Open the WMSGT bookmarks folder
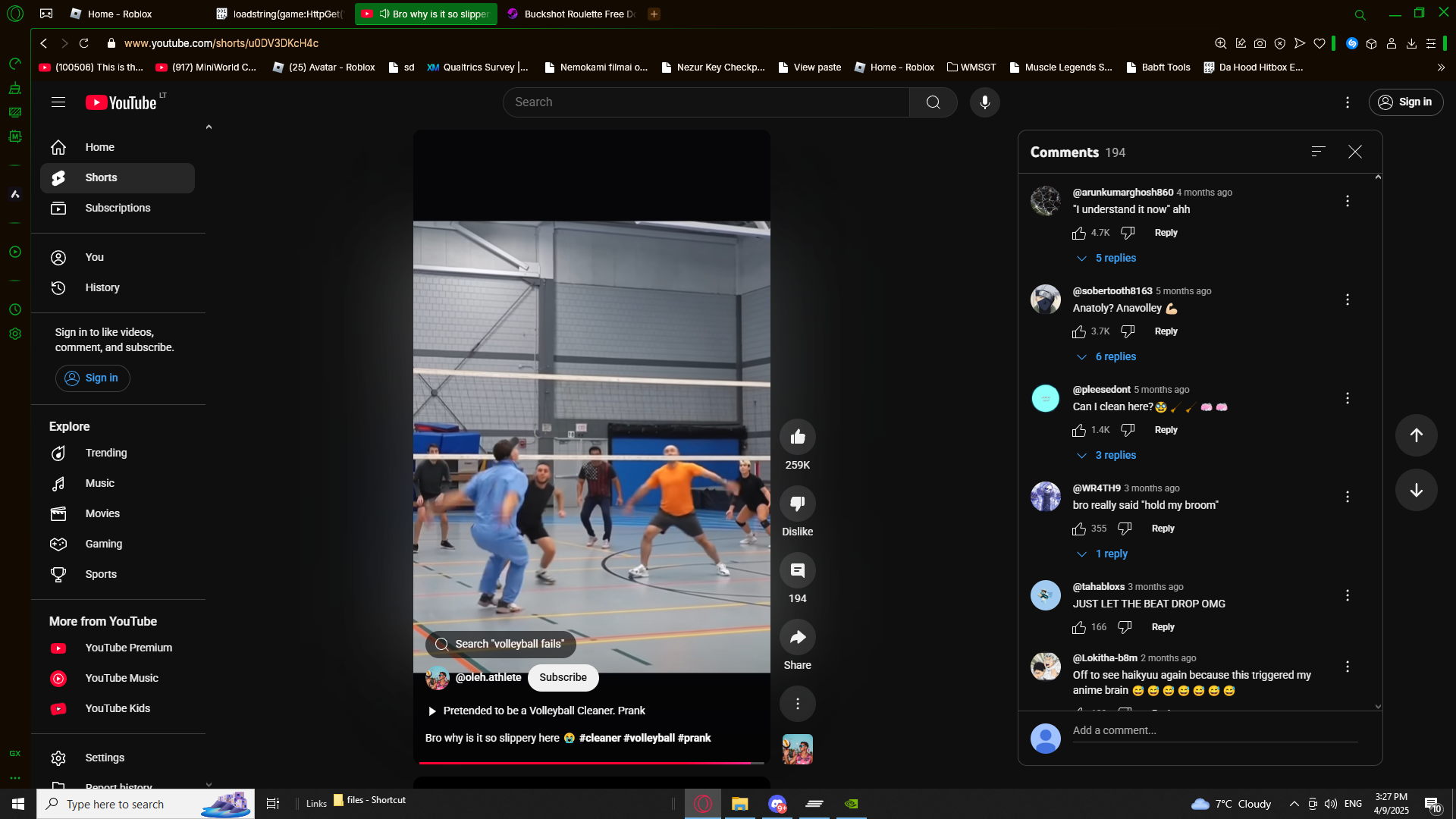 pyautogui.click(x=971, y=67)
